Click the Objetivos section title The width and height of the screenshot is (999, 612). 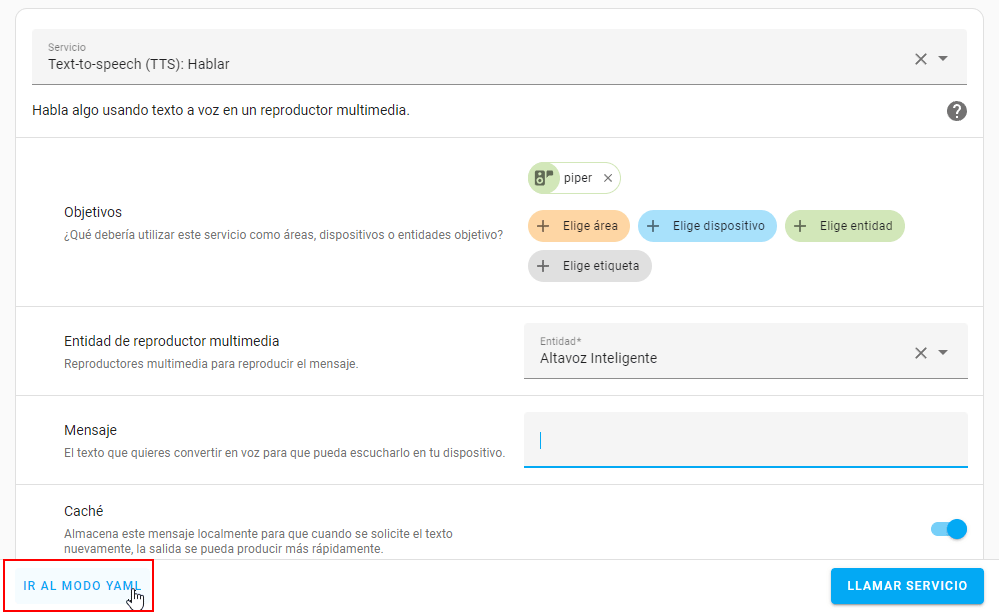click(93, 212)
